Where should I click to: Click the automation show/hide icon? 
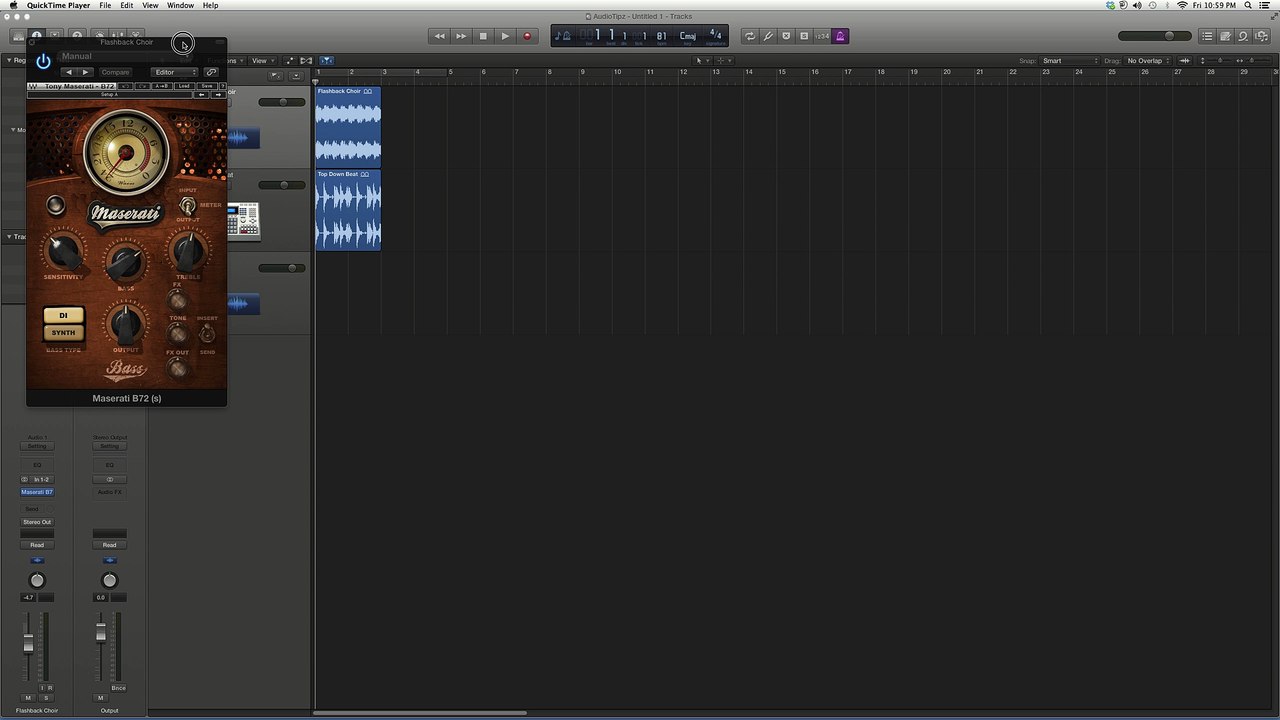click(x=290, y=61)
